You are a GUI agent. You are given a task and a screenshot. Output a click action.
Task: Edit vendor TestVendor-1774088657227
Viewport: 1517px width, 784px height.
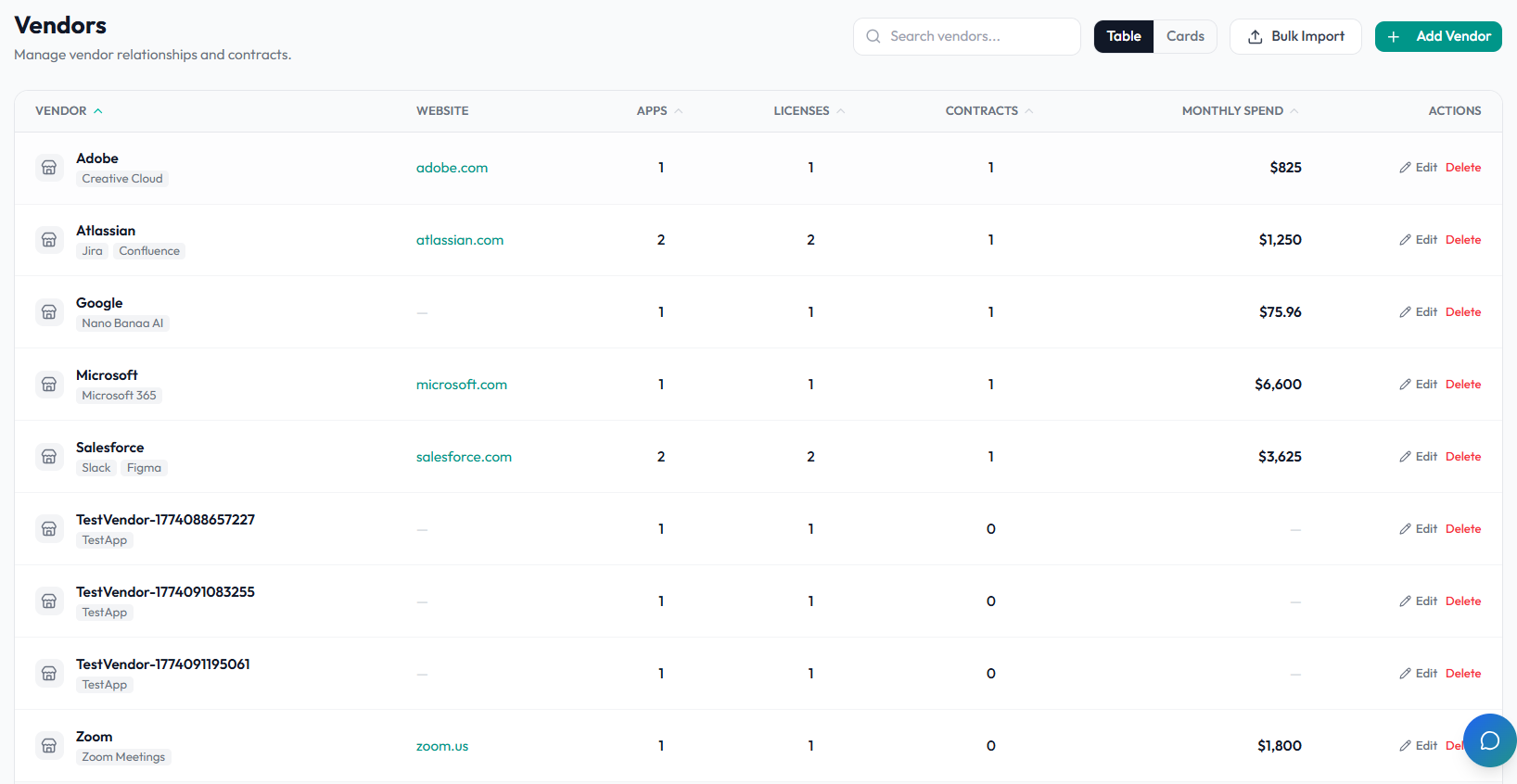pyautogui.click(x=1419, y=529)
